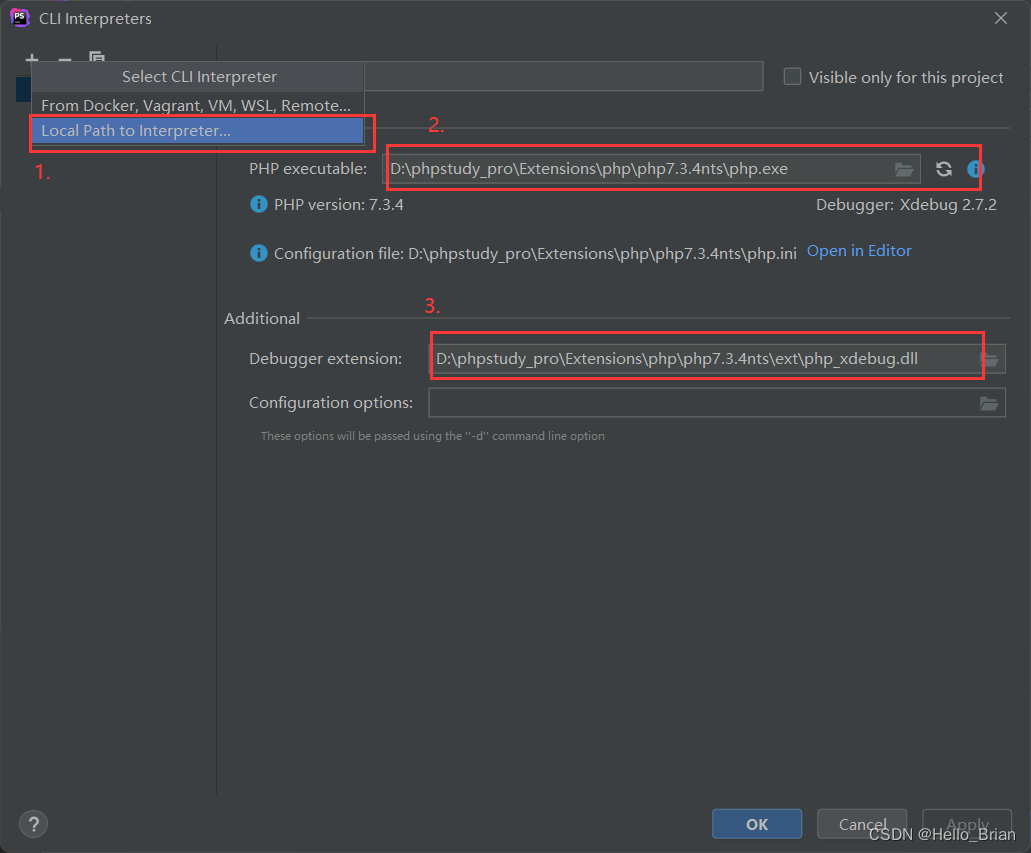Click the OK button

coord(757,824)
